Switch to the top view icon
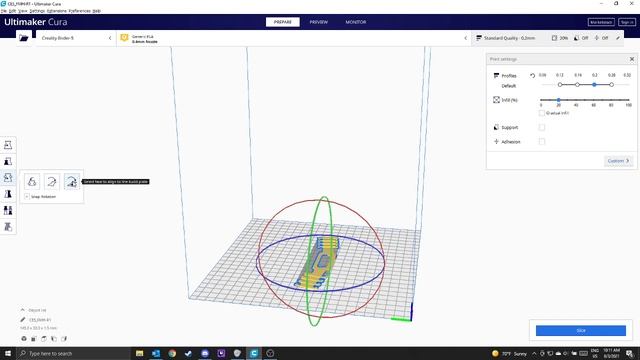This screenshot has width=640, height=360. pyautogui.click(x=44, y=339)
